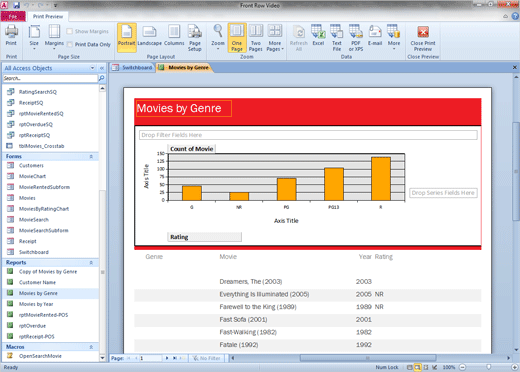Switch to Two Pages view
Viewport: 520px width, 372px height.
[256, 38]
